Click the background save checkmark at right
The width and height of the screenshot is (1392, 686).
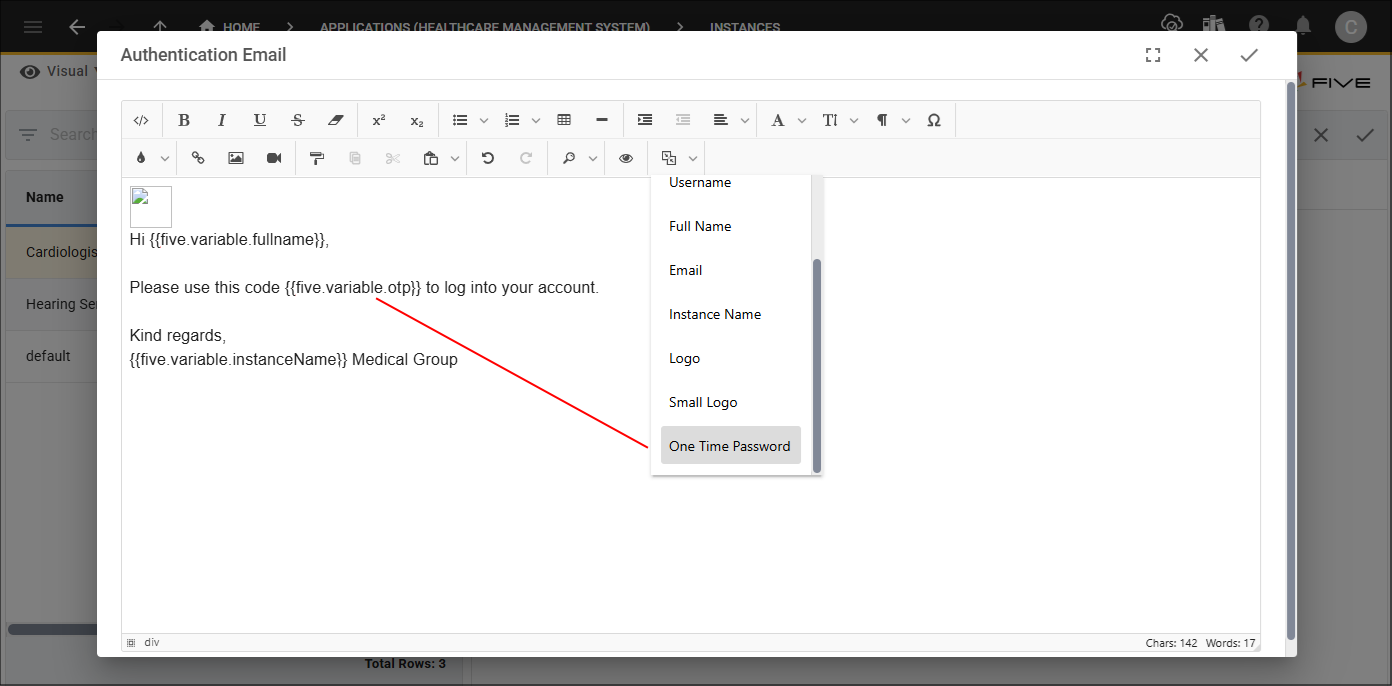pyautogui.click(x=1365, y=134)
